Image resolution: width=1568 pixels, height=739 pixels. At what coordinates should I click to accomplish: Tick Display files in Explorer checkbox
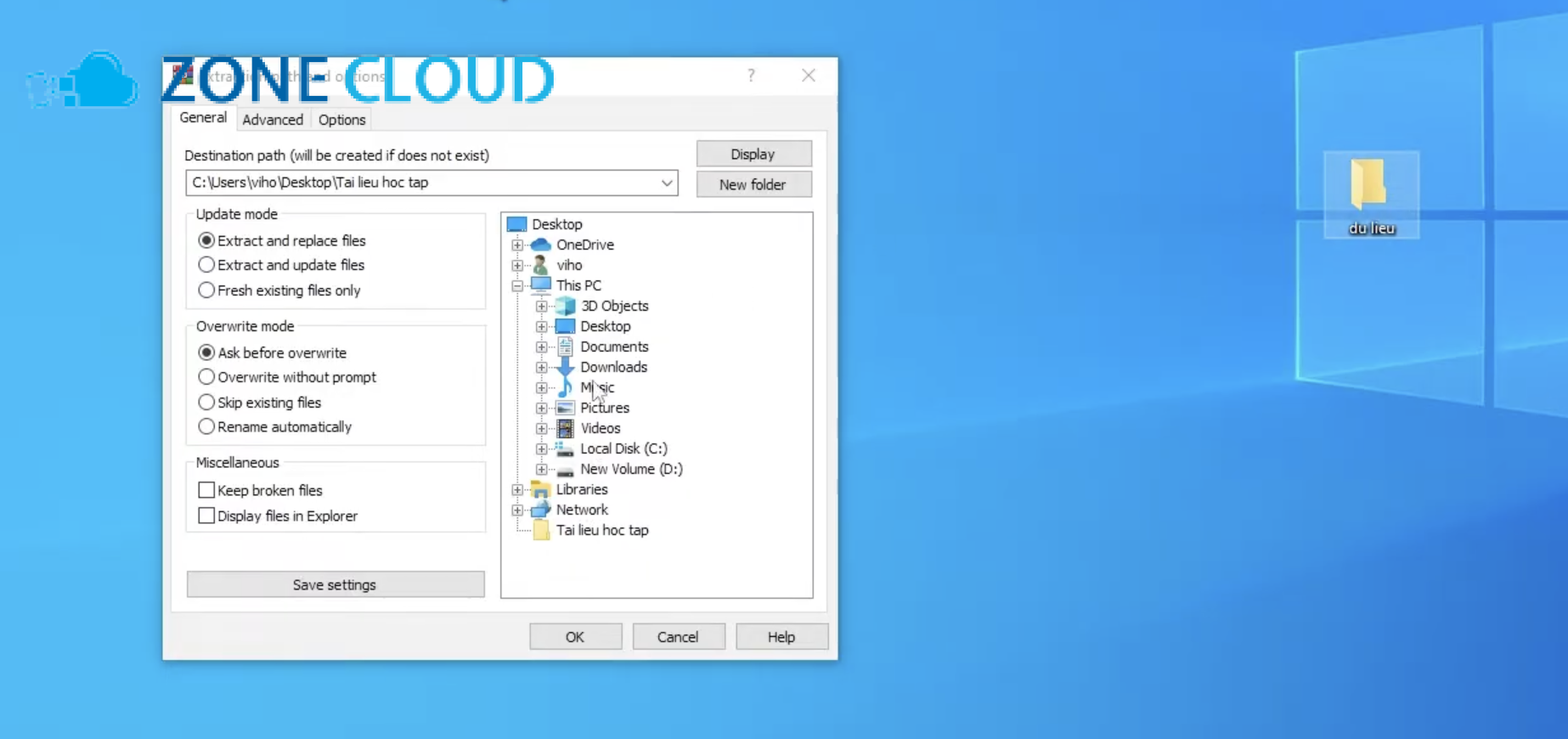click(206, 516)
